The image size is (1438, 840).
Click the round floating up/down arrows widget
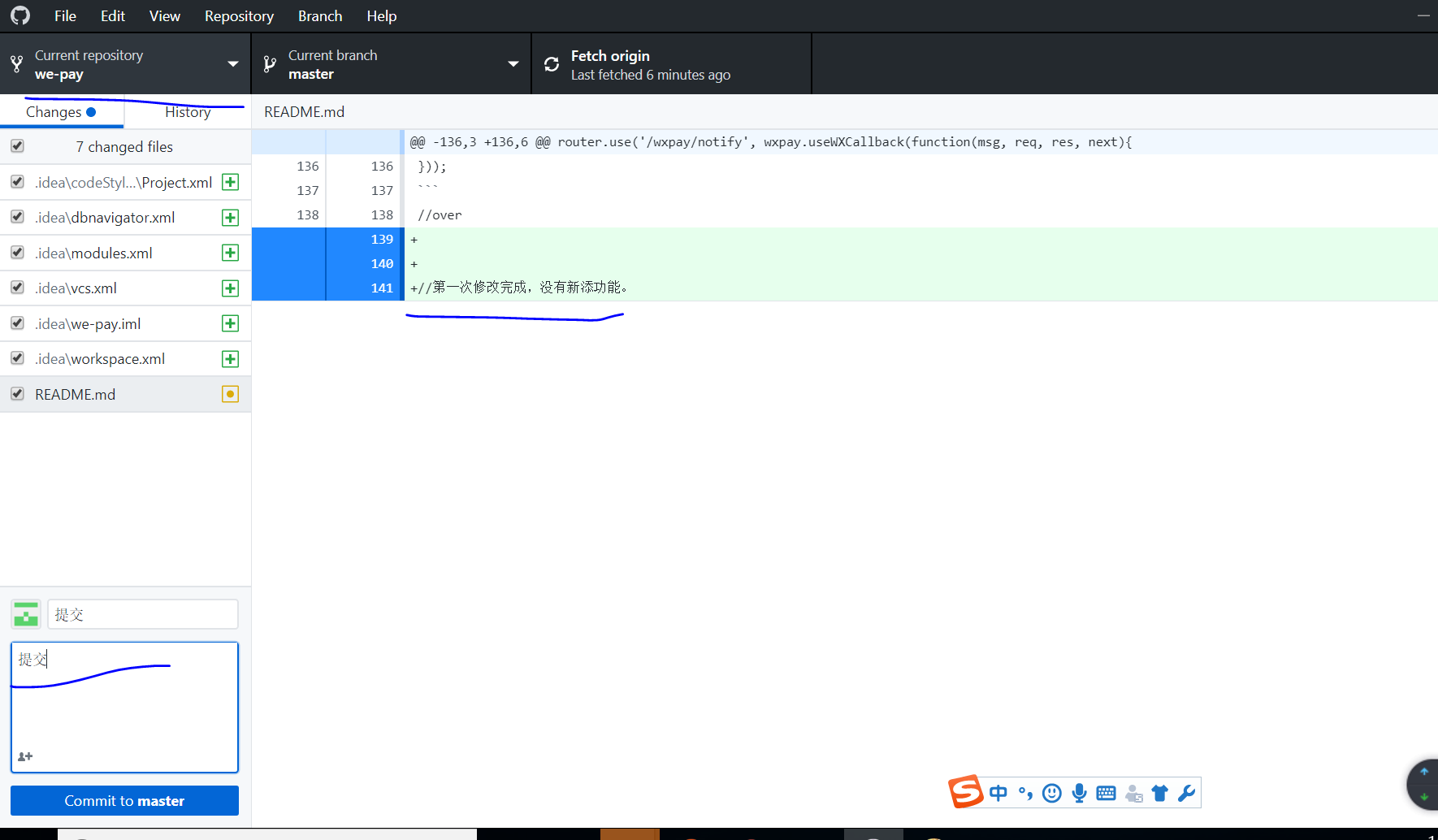pyautogui.click(x=1423, y=785)
